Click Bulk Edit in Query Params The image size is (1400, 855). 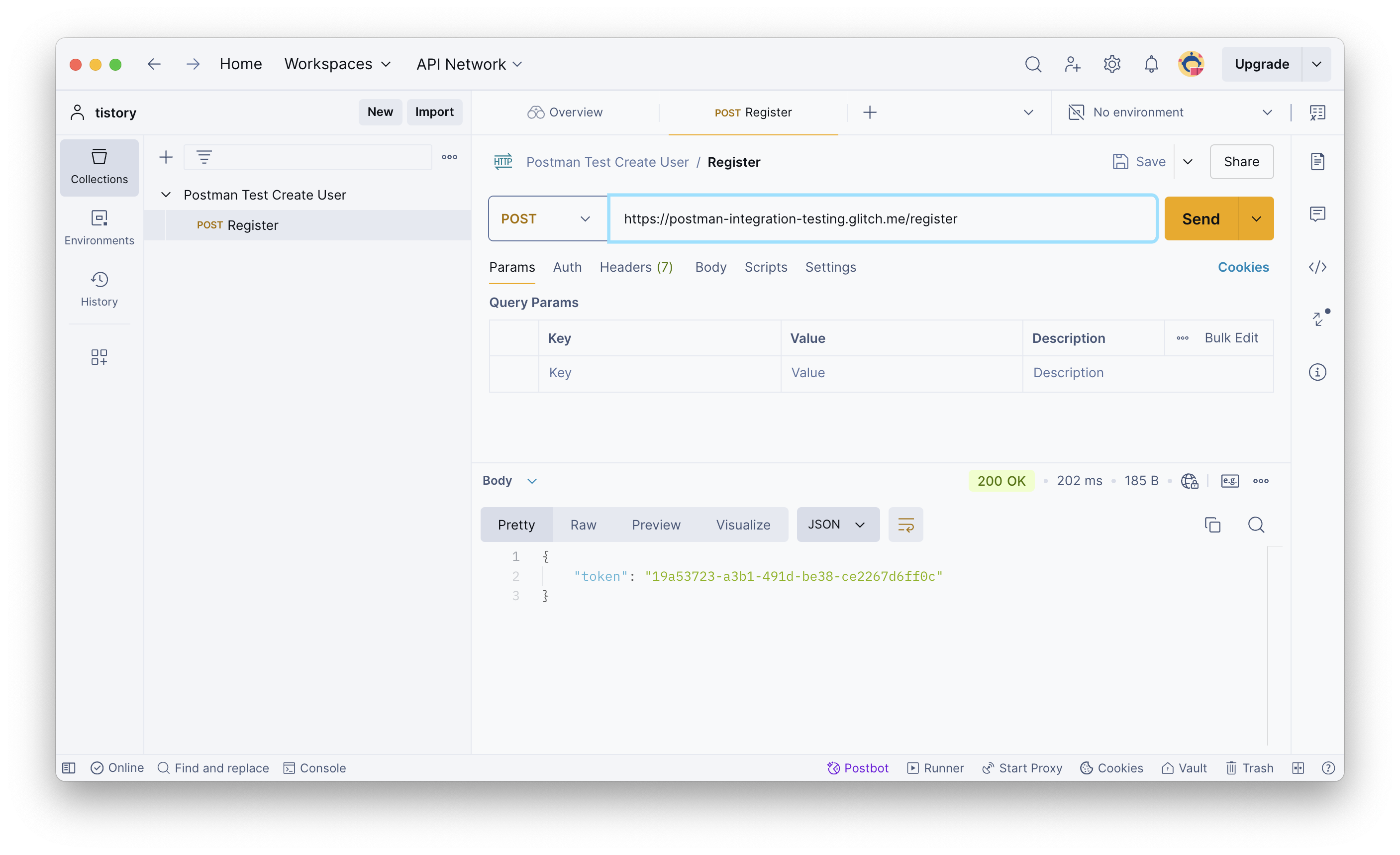click(1231, 338)
